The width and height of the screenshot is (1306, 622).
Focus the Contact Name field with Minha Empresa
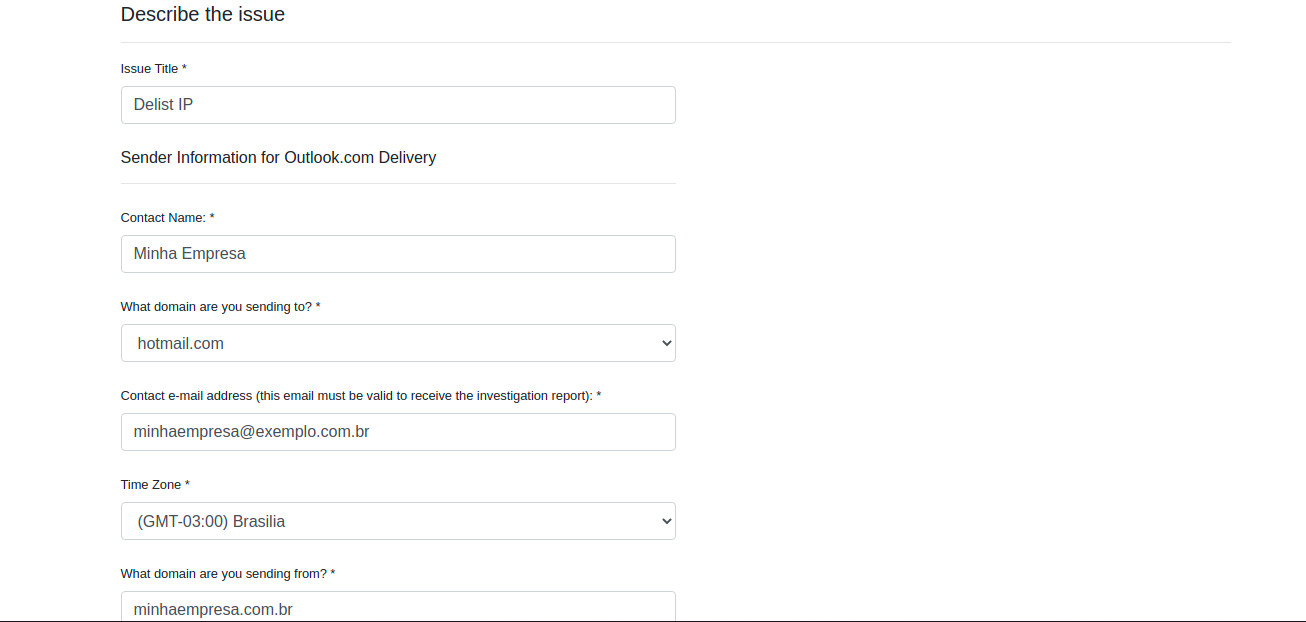click(x=398, y=254)
